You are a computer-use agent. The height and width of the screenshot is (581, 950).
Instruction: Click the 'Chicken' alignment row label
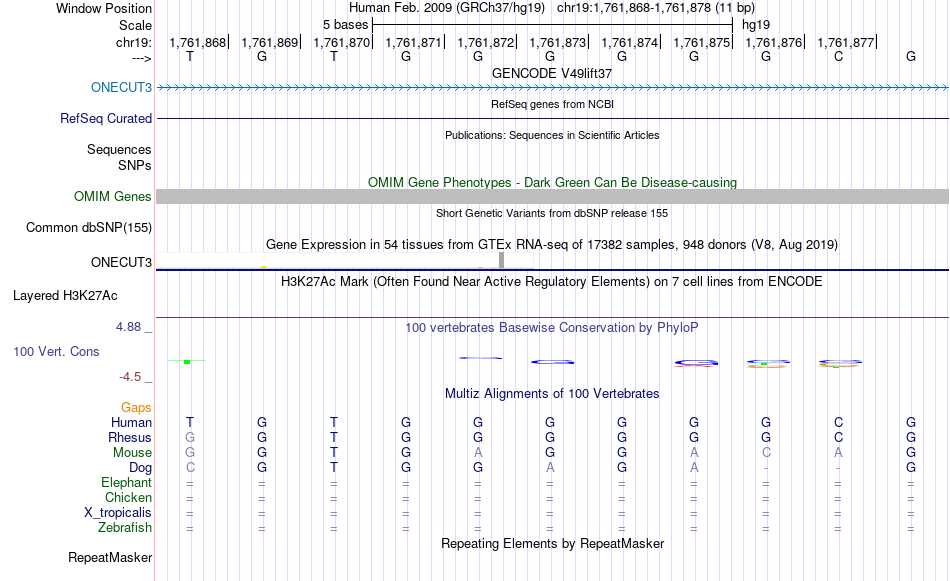[128, 497]
